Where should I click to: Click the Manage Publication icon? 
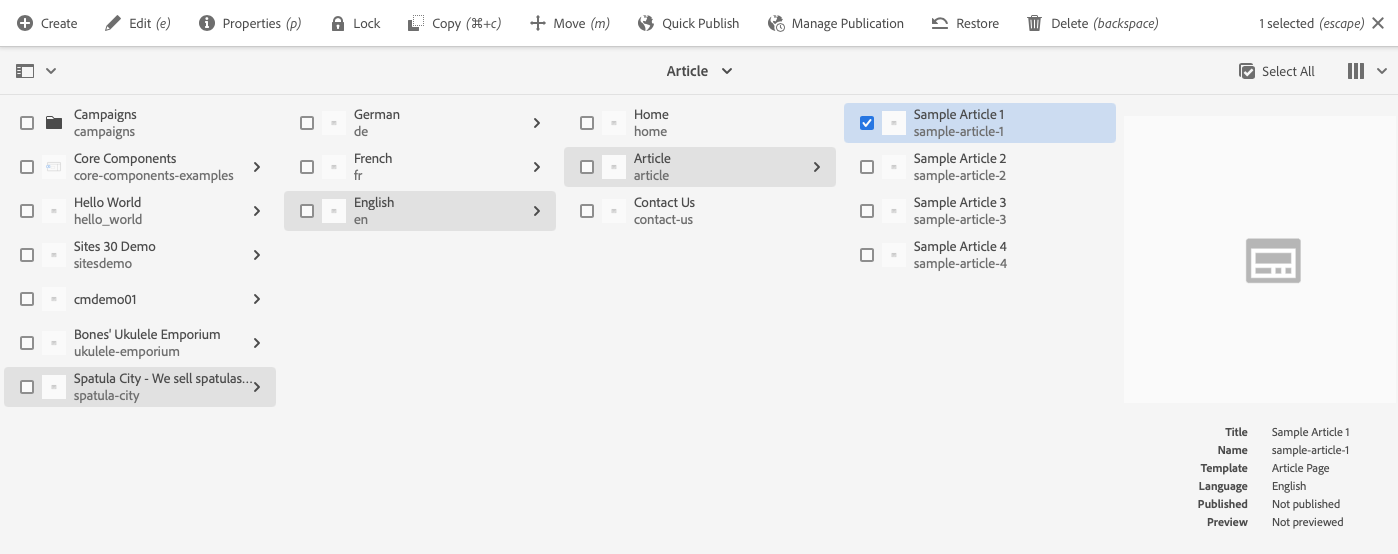tap(776, 23)
